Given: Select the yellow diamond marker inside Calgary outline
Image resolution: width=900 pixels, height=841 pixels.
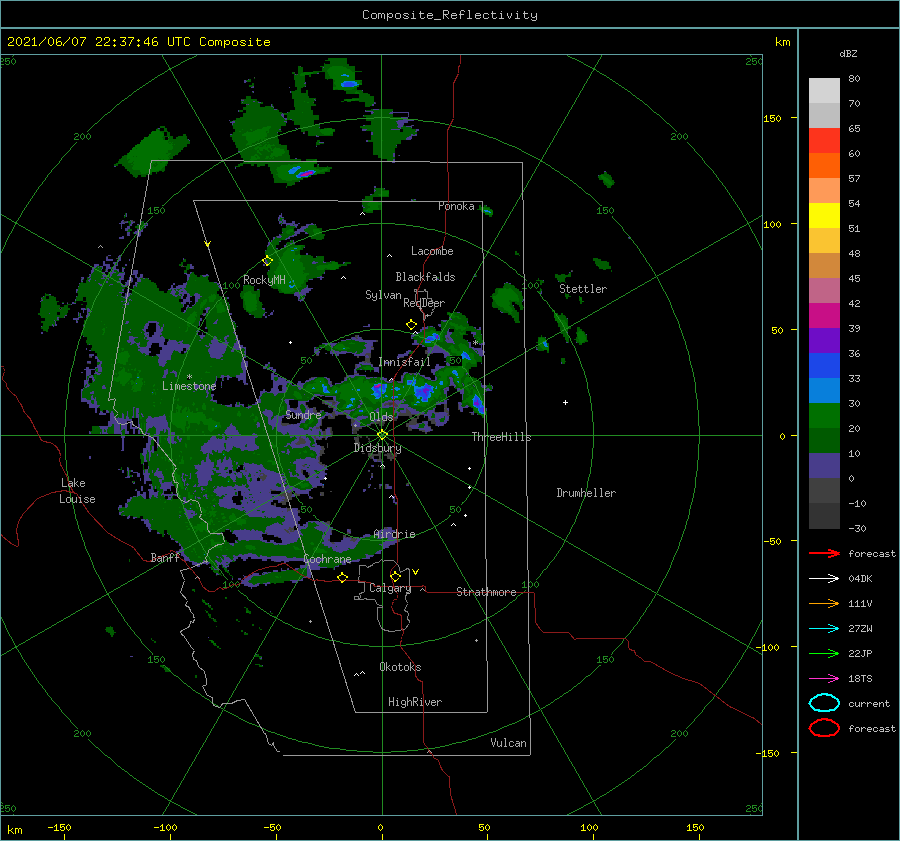Looking at the screenshot, I should point(395,576).
